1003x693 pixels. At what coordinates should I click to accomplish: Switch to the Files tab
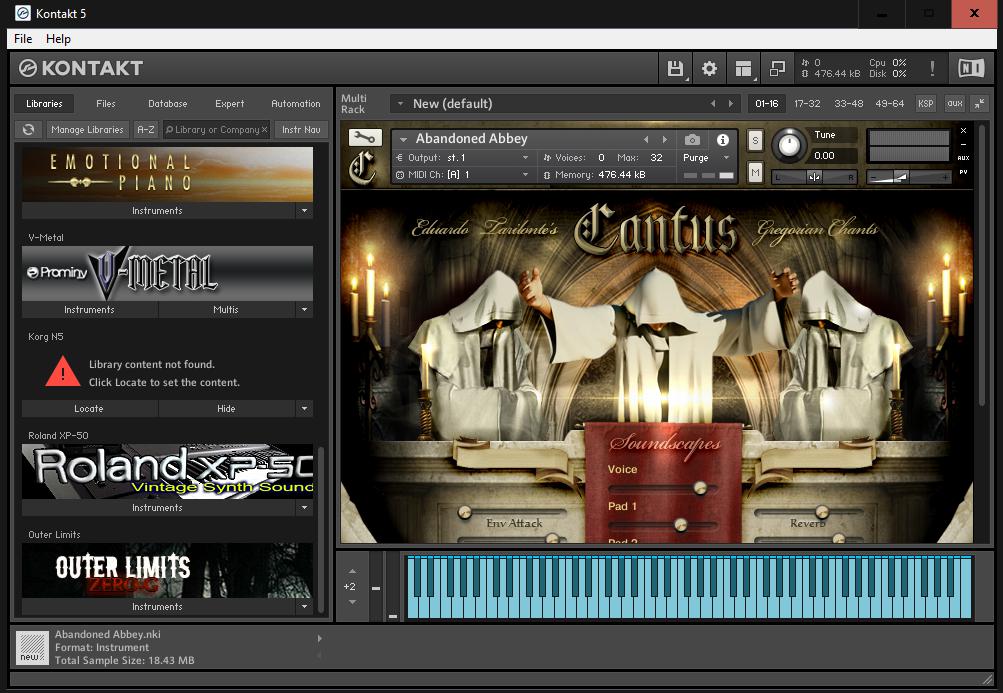106,103
